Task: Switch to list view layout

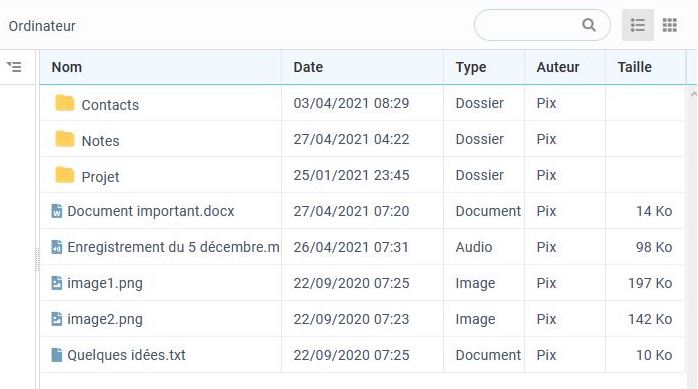Action: point(637,25)
